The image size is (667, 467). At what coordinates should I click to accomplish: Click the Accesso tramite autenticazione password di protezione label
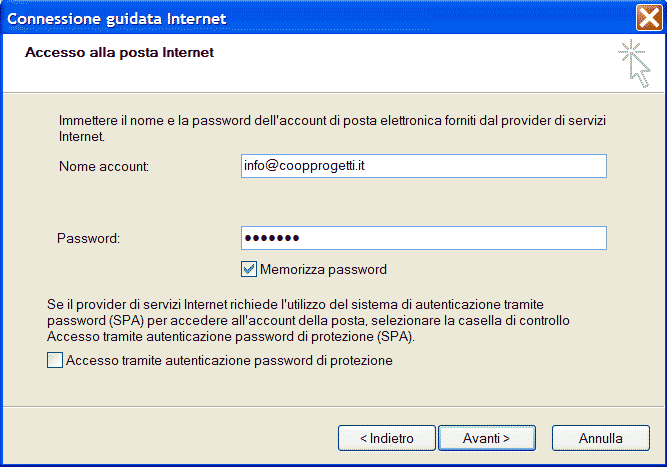point(229,361)
